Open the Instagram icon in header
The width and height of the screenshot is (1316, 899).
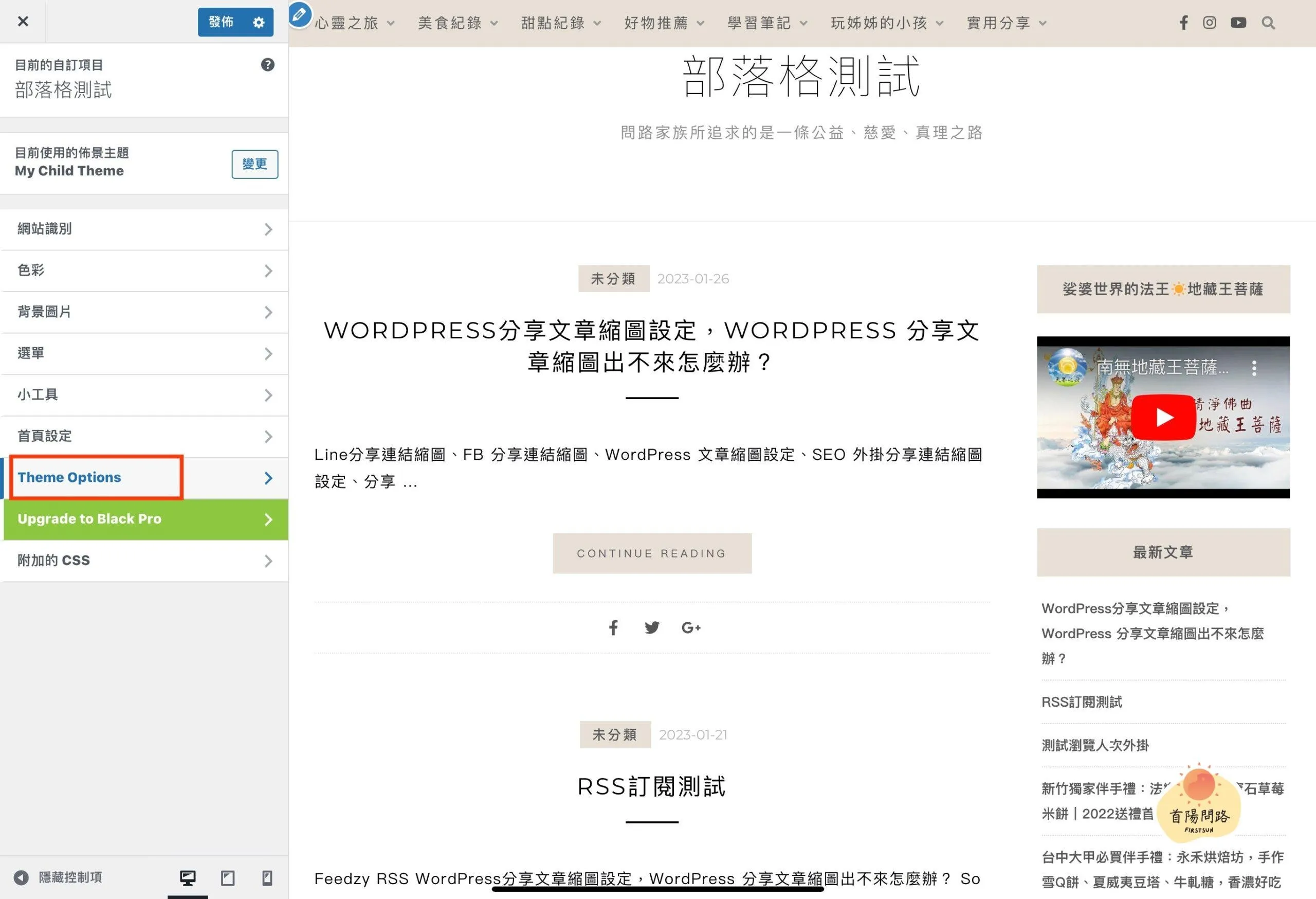click(1209, 23)
